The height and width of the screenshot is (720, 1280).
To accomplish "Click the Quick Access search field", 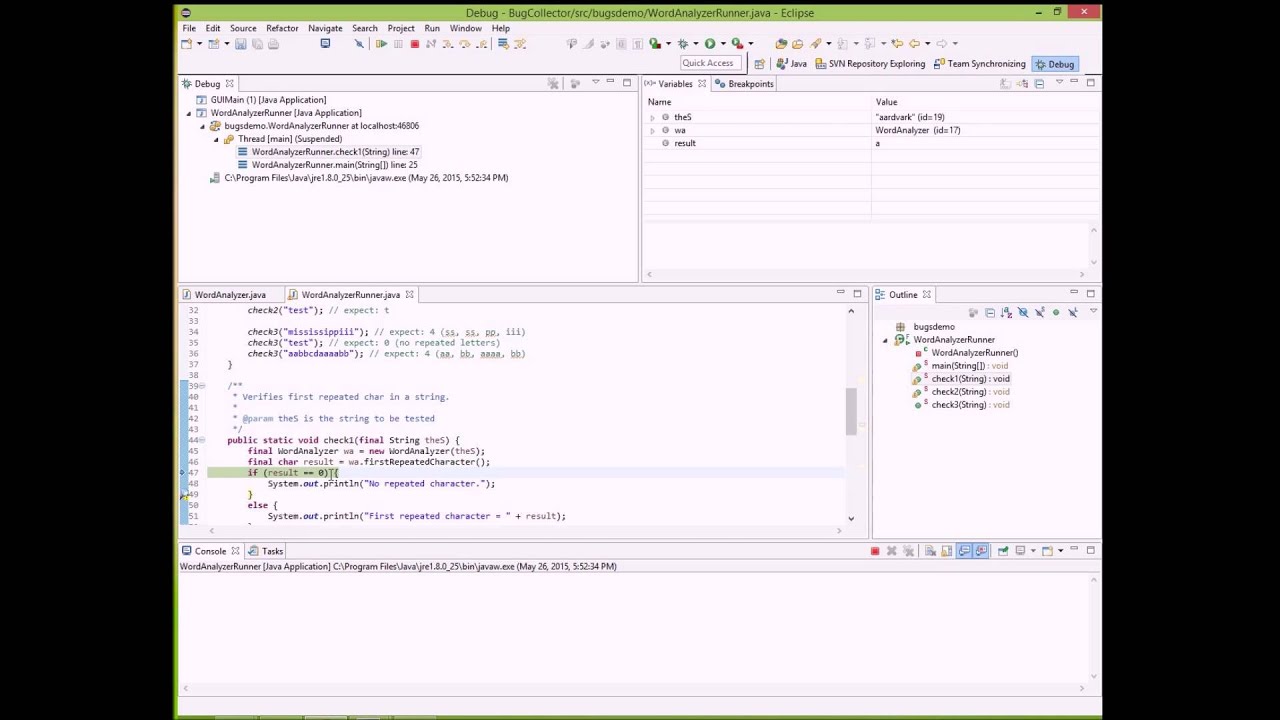I will click(x=711, y=63).
